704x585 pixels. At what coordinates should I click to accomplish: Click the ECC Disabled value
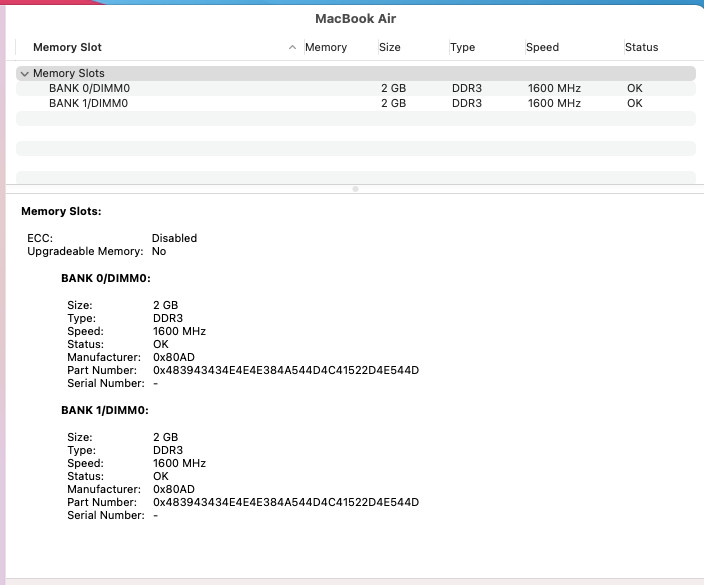(174, 238)
